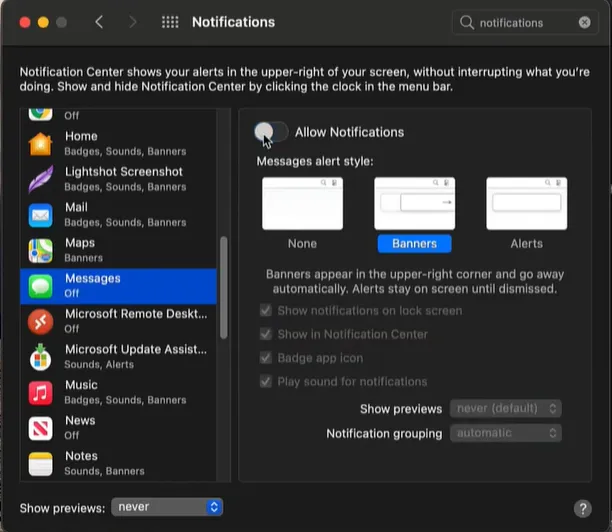Select Lightshot Screenshot in the app list
Image resolution: width=612 pixels, height=532 pixels.
point(118,180)
